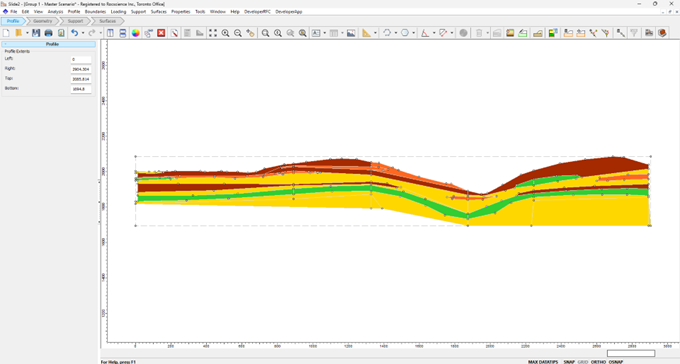Click the brown gradient soil profile icon
This screenshot has width=680, height=364.
[510, 33]
